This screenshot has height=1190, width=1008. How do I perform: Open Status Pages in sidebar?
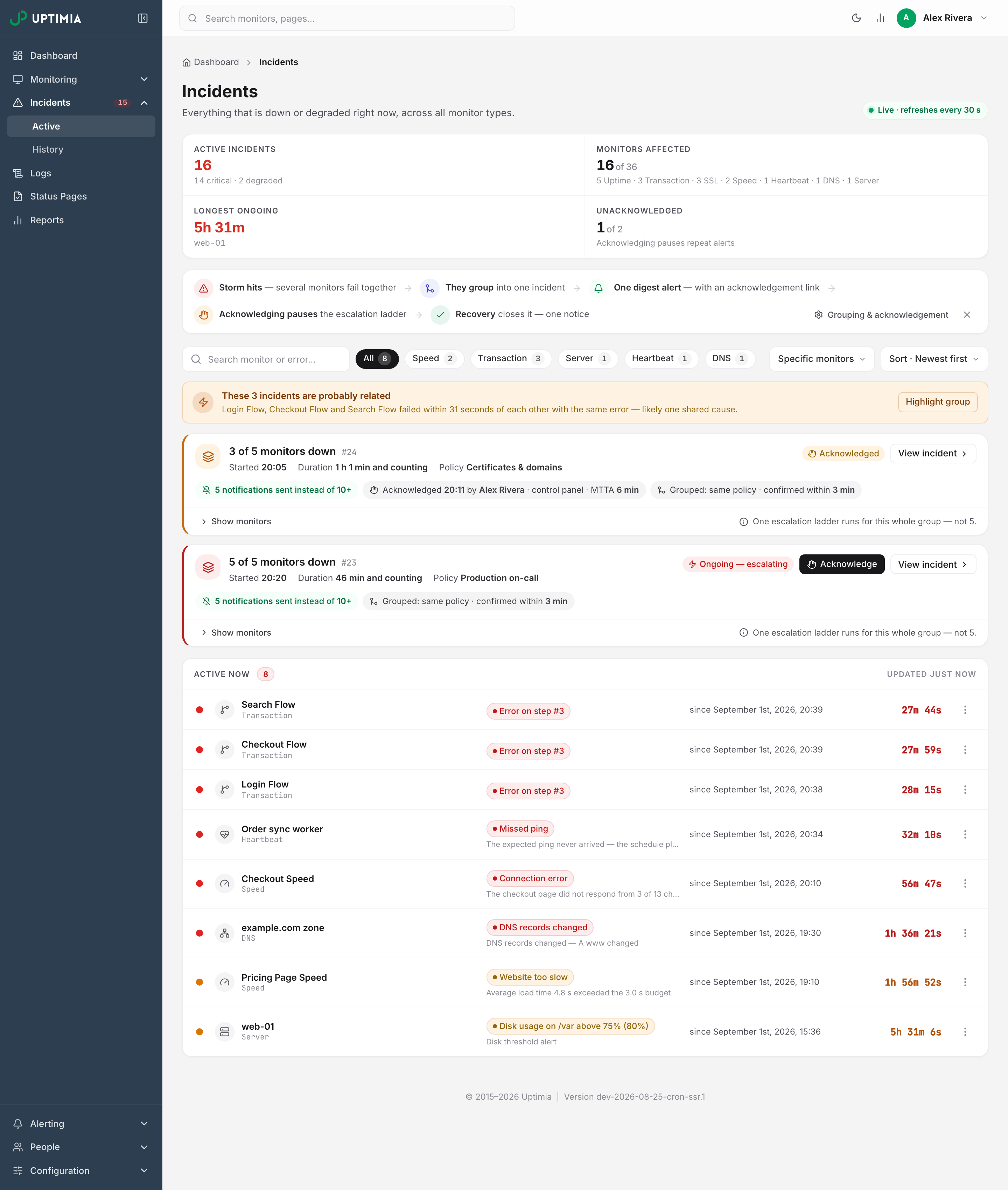point(81,196)
